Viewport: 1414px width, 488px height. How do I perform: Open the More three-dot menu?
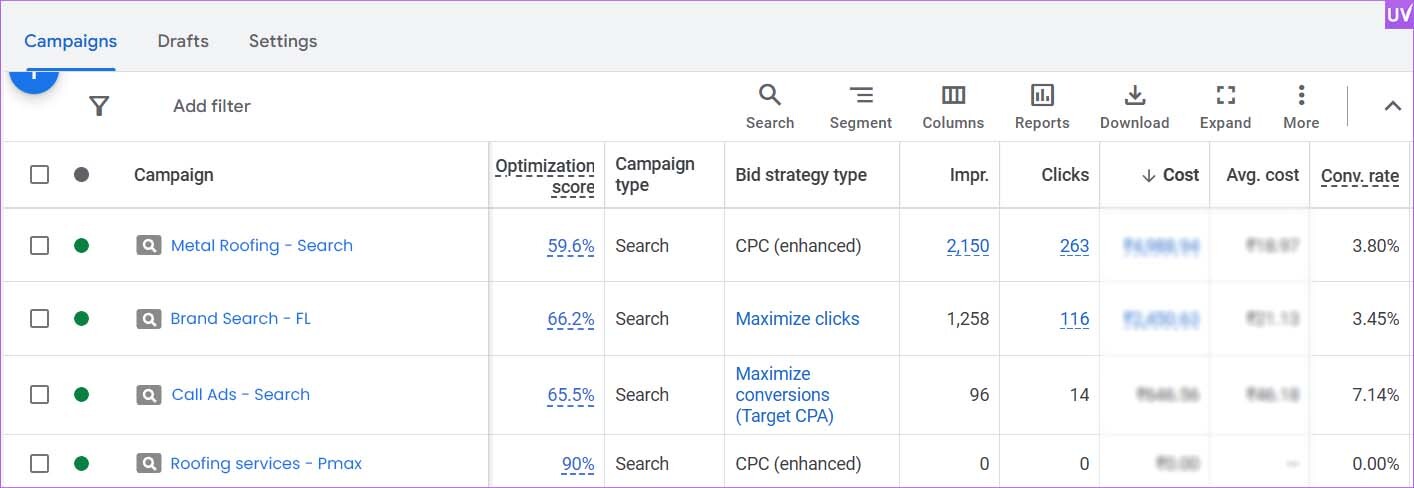[1301, 107]
